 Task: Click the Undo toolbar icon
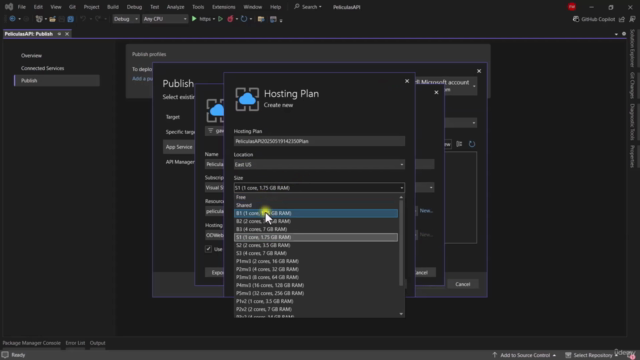coord(83,19)
